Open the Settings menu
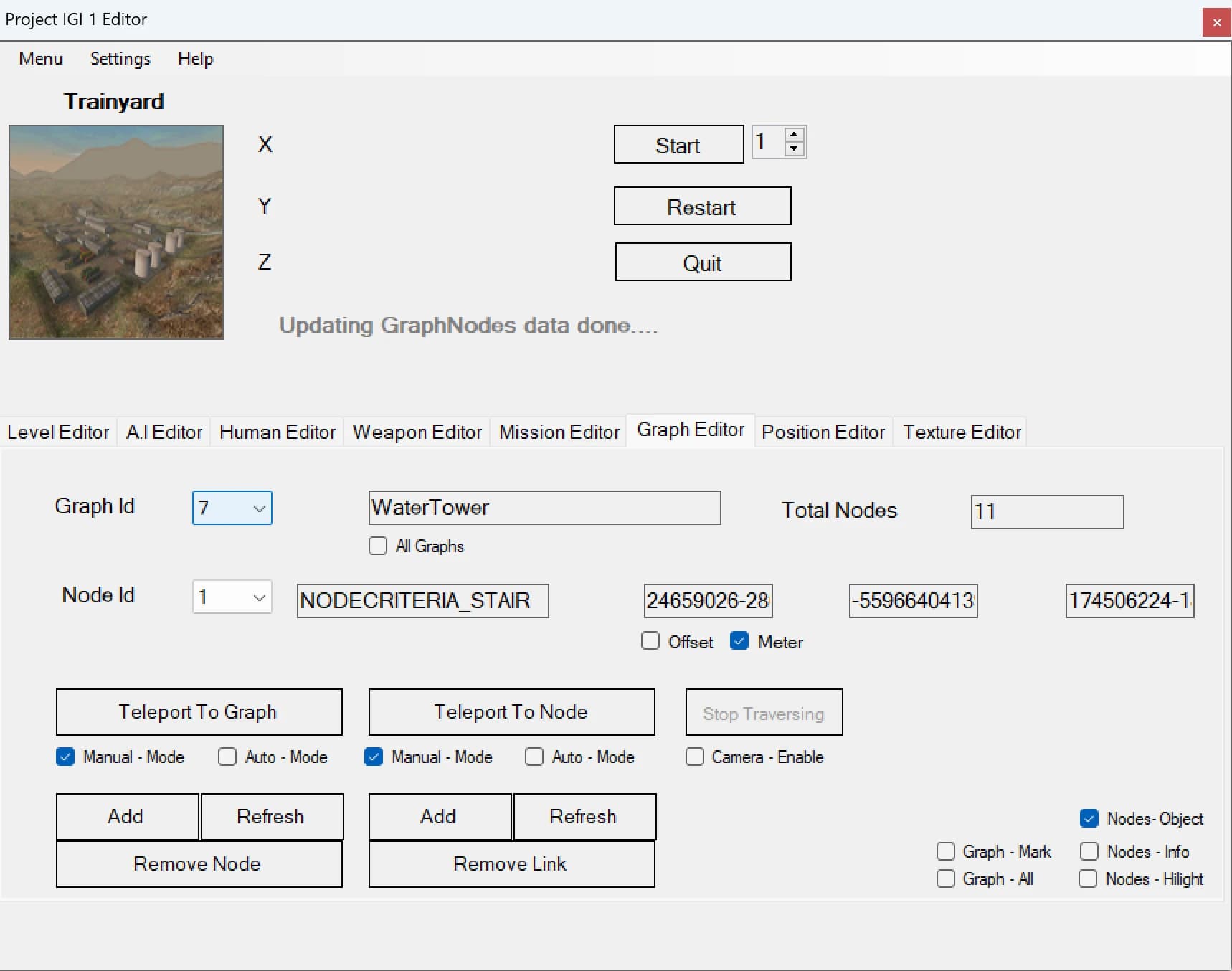 [120, 58]
